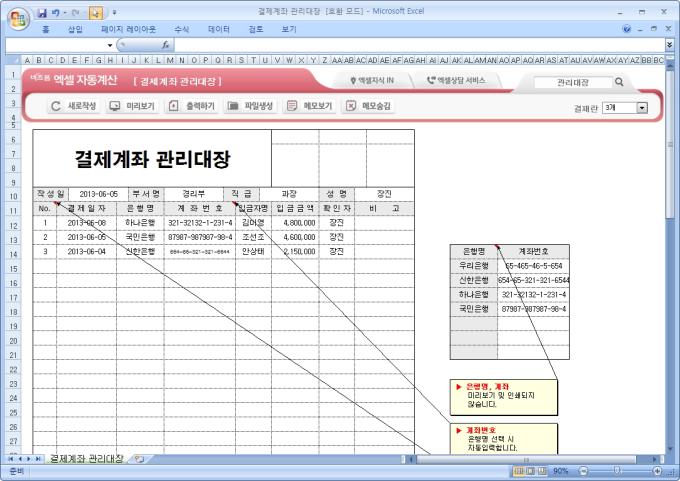
Task: Click the 관리대장 search field
Action: (x=573, y=82)
